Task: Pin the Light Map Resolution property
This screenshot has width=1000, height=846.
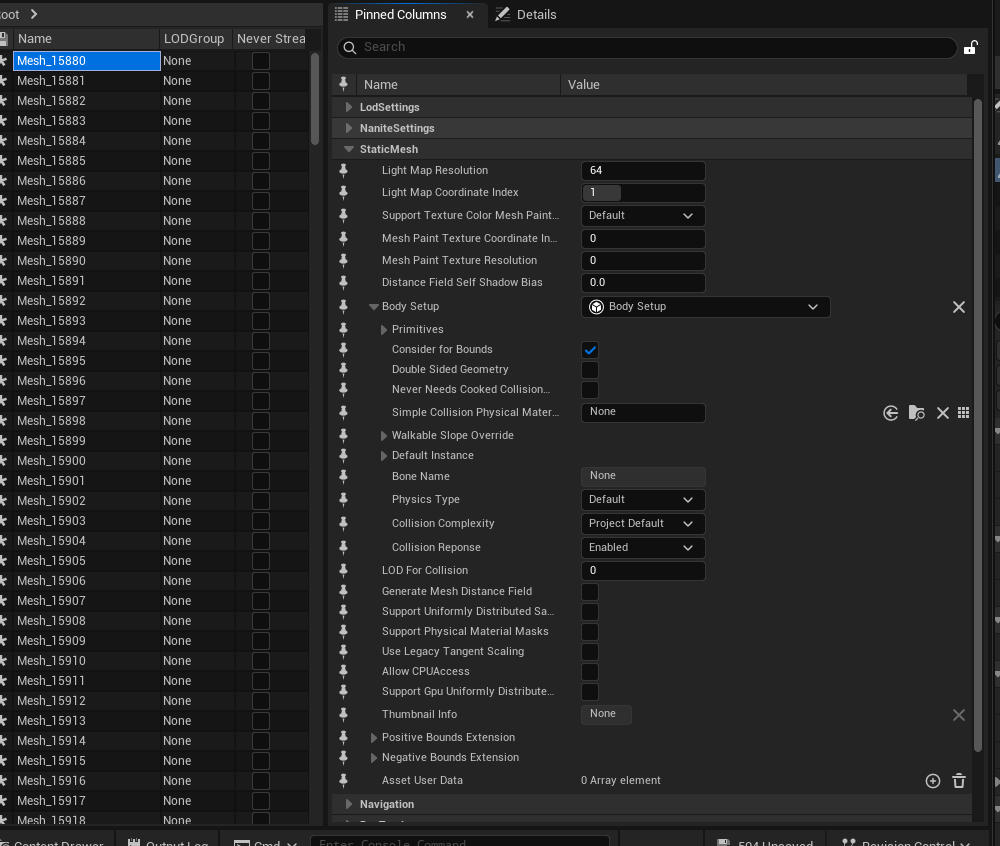Action: click(x=344, y=171)
